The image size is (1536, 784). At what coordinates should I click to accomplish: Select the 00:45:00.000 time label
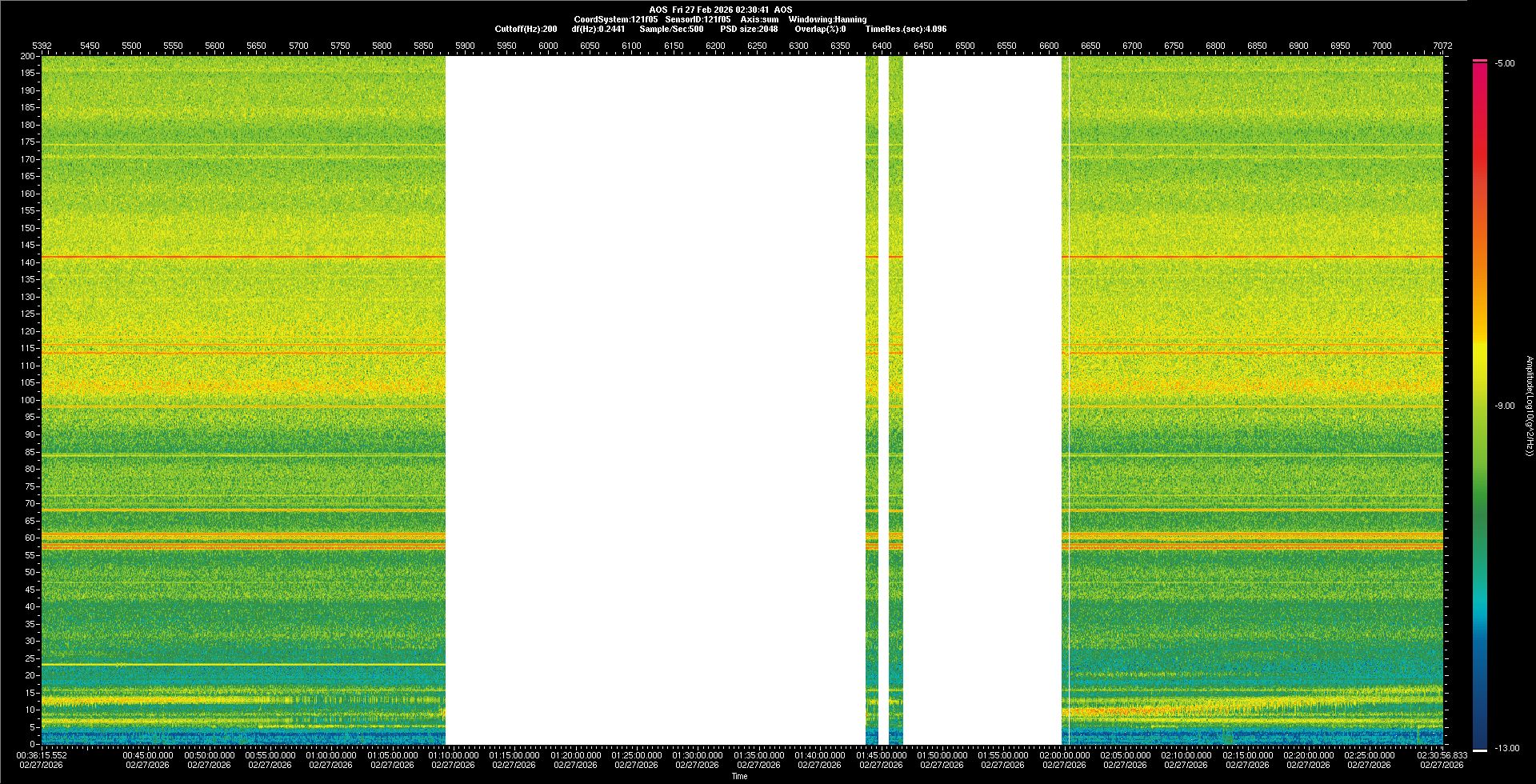(148, 755)
